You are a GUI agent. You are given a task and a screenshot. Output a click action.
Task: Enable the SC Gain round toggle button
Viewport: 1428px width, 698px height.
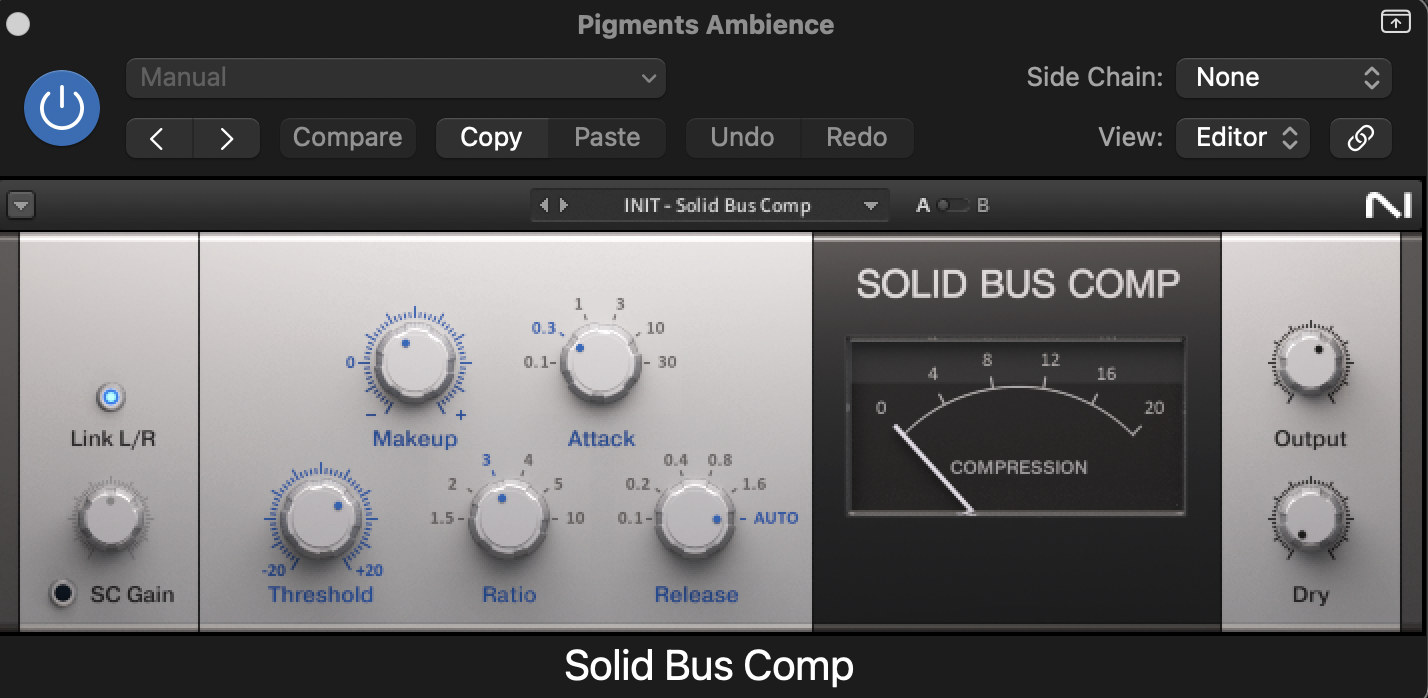click(63, 594)
